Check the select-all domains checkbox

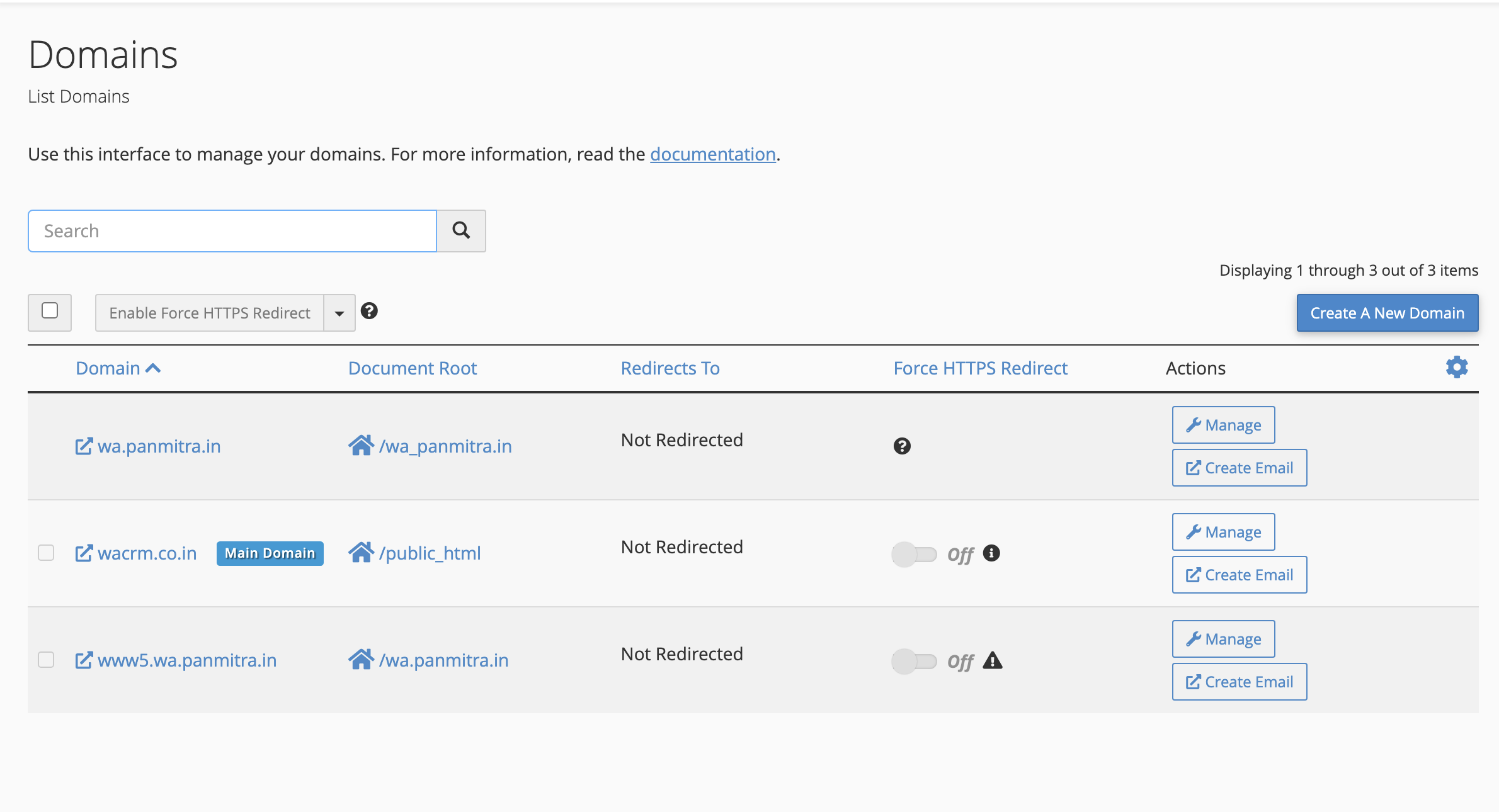50,311
